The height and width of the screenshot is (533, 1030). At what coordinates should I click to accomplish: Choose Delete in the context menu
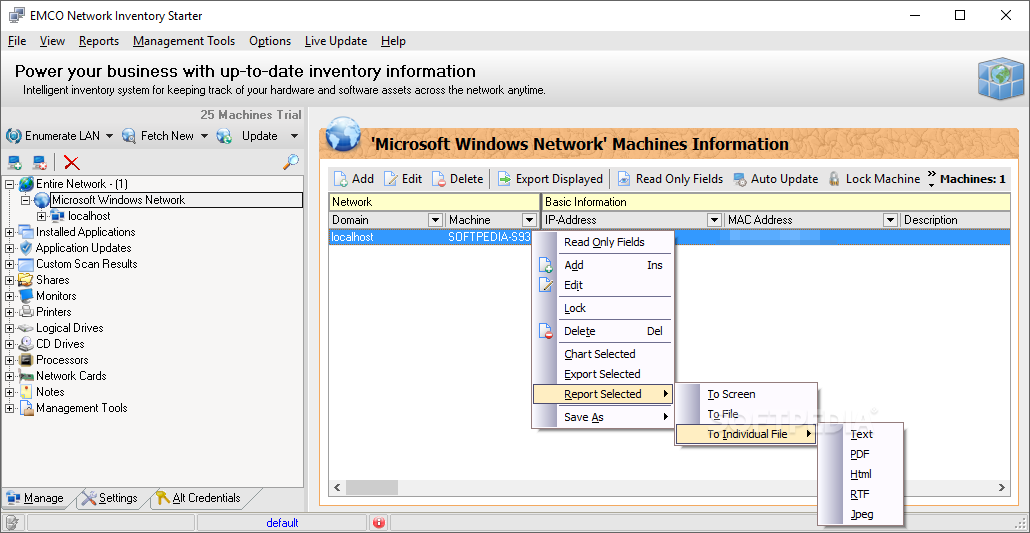click(x=603, y=331)
